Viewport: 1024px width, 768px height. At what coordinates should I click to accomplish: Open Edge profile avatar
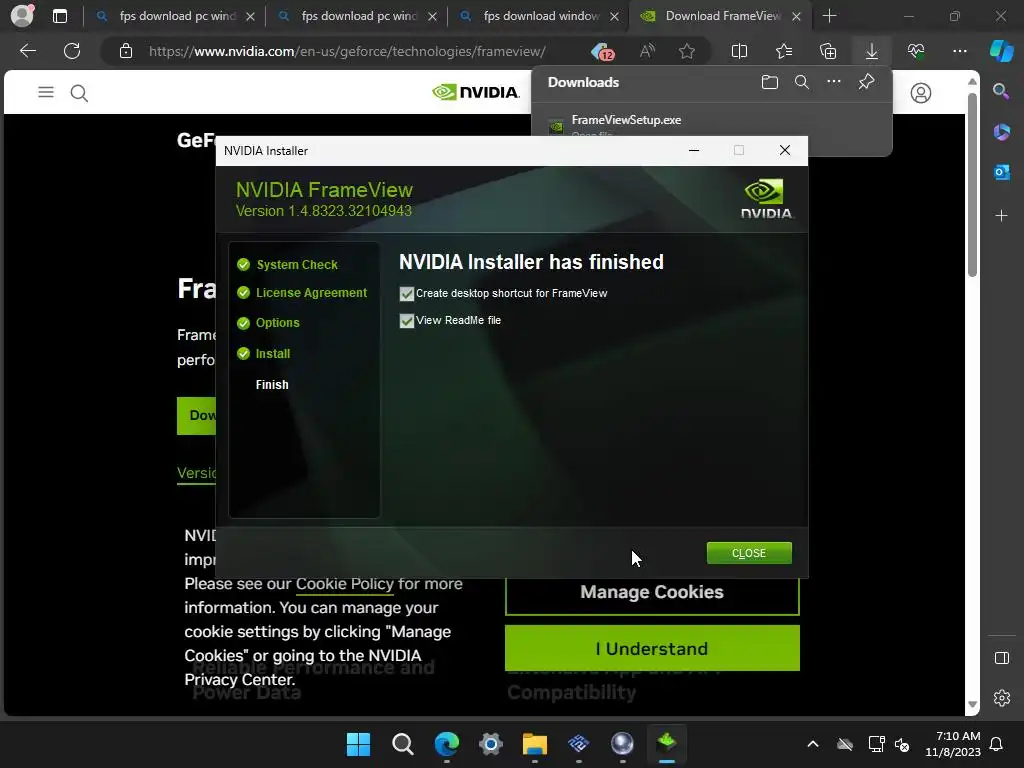pos(22,16)
